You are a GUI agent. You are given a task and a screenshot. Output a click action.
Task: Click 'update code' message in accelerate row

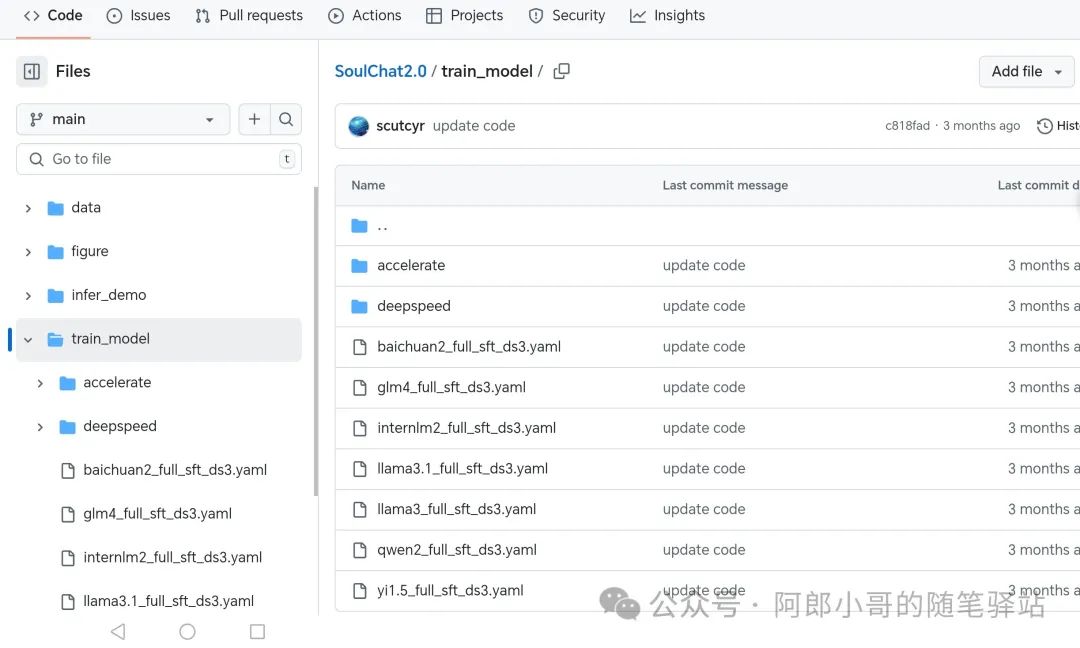[x=704, y=265]
